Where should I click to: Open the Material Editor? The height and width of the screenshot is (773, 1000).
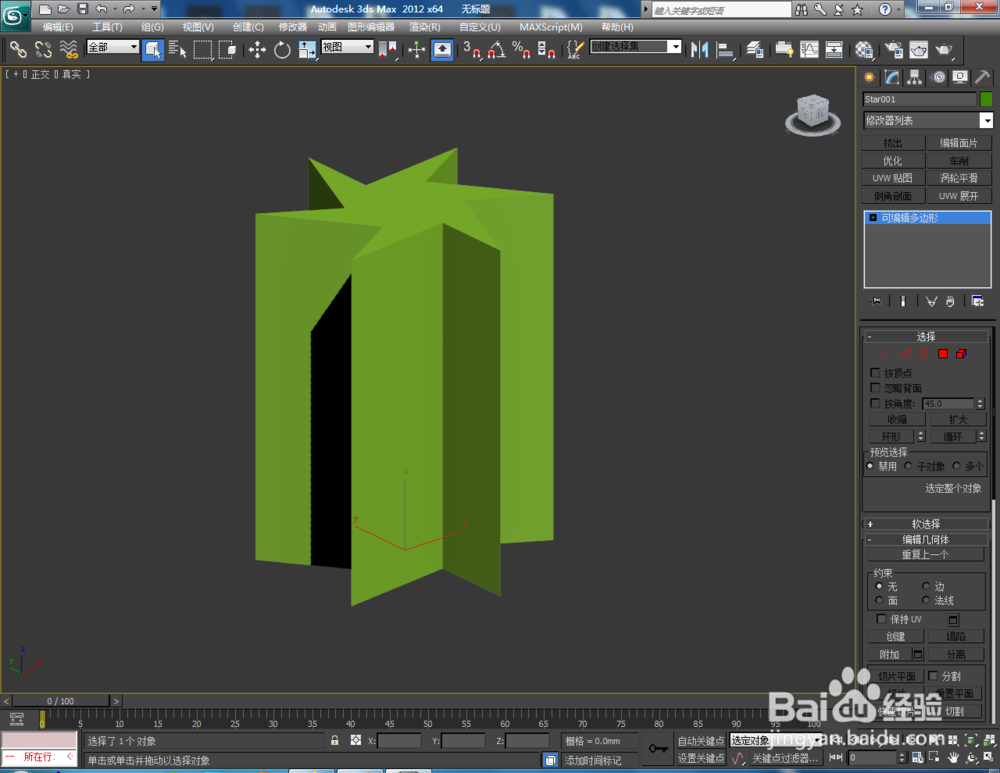864,49
